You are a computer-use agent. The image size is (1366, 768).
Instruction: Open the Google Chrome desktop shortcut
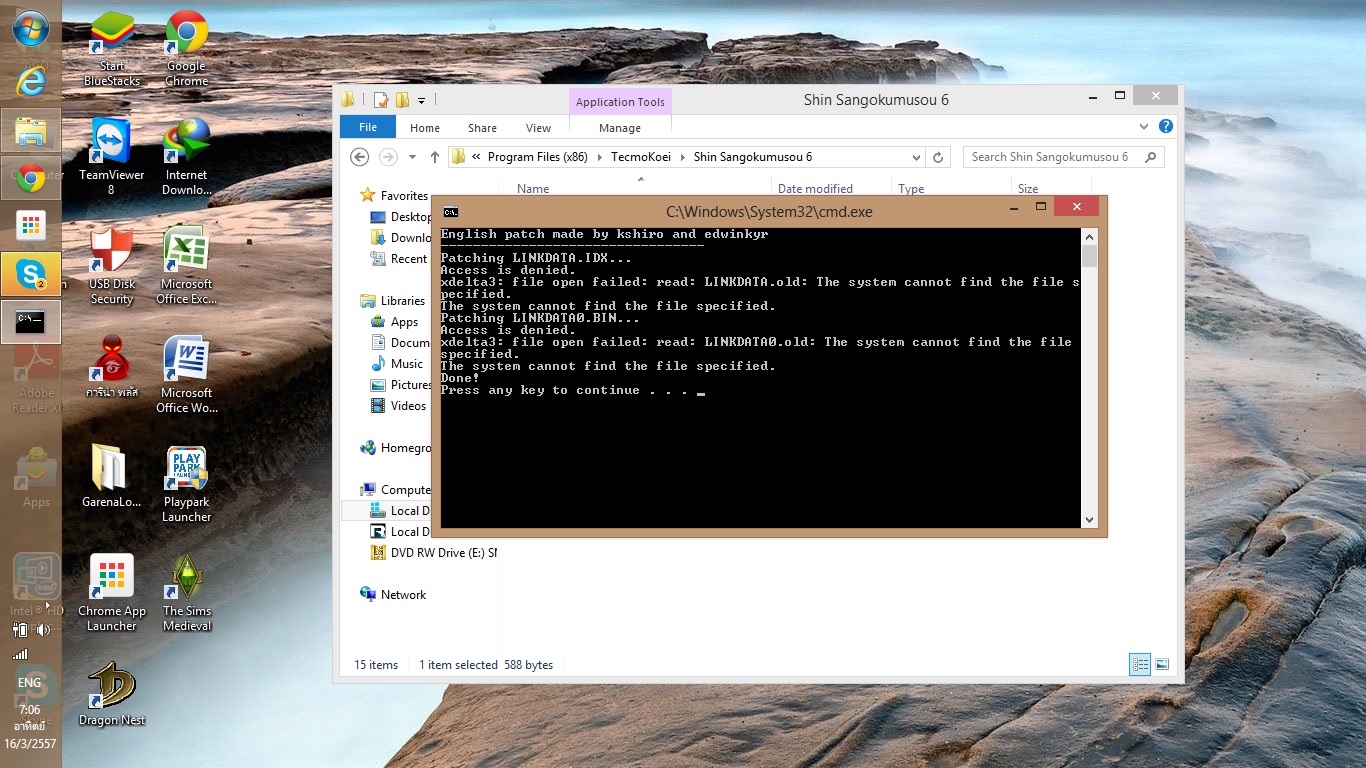(186, 48)
